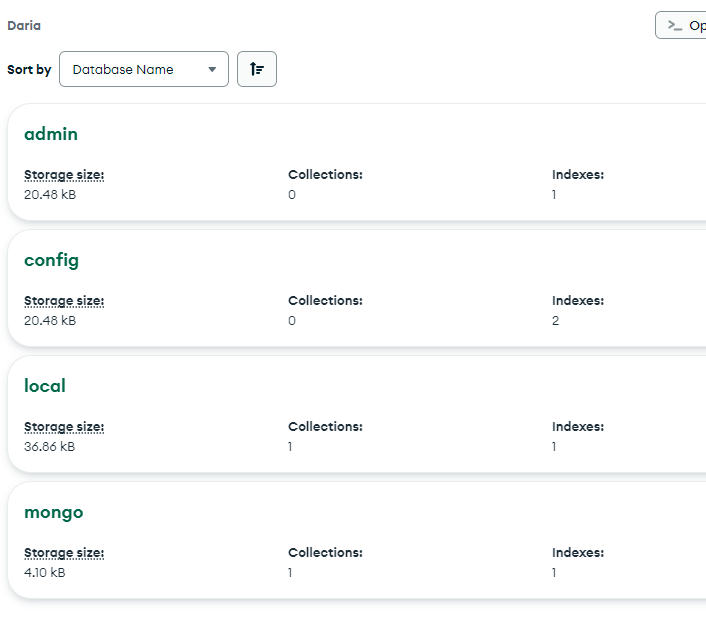706x623 pixels.
Task: Click the caret arrow in the Sort by box
Action: click(x=212, y=69)
